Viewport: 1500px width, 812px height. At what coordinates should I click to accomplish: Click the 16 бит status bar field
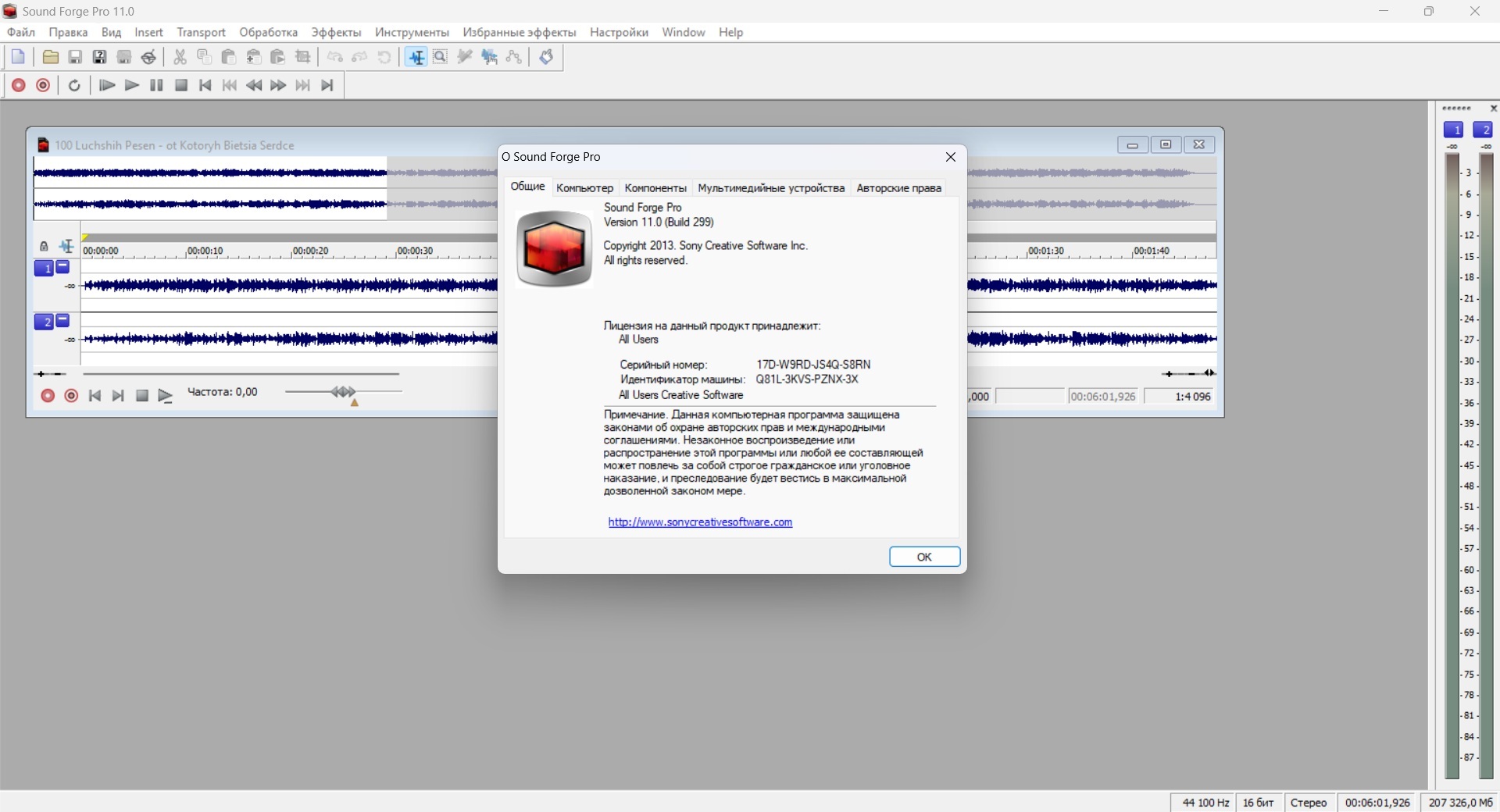coord(1258,803)
